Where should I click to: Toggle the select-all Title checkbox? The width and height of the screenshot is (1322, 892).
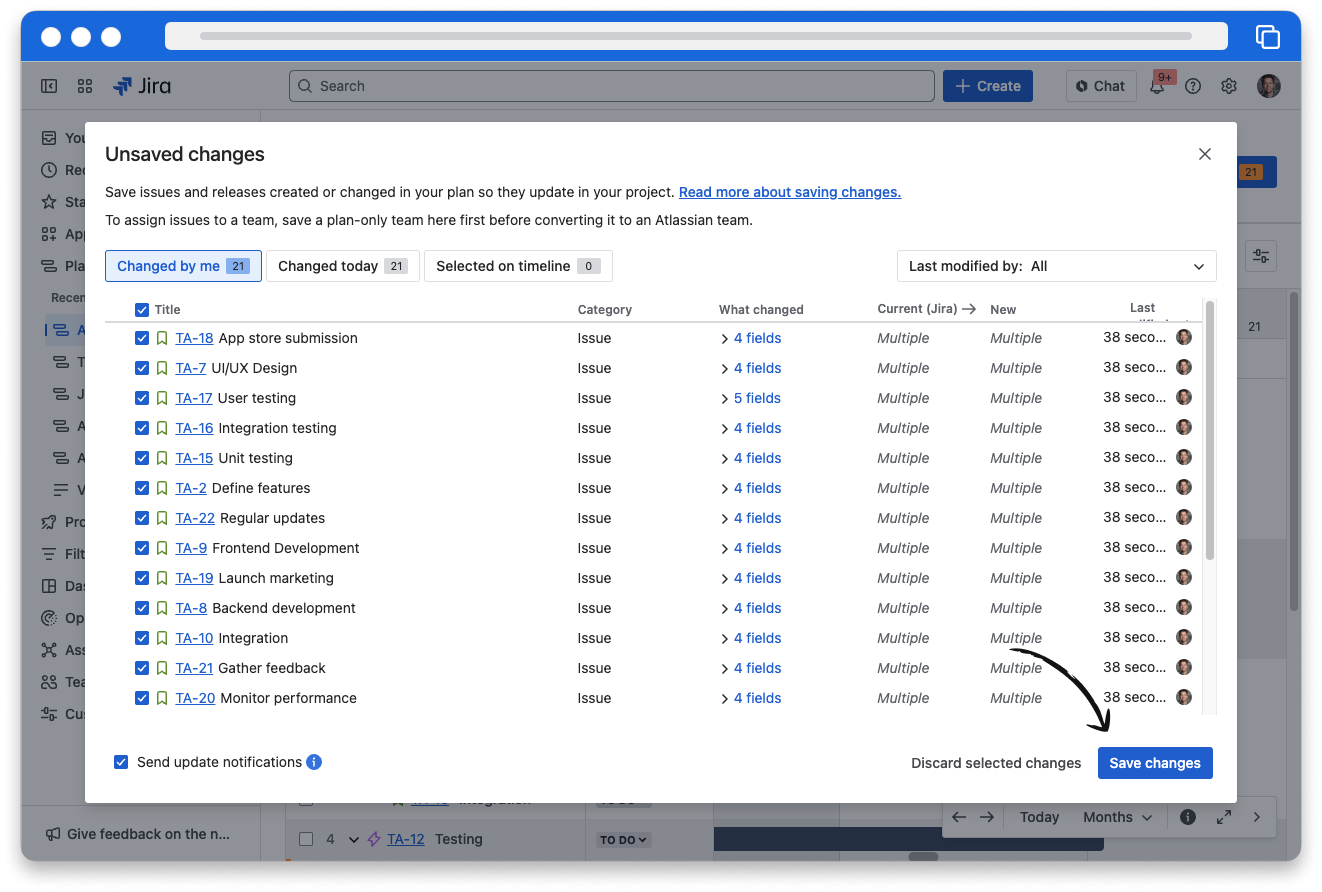(x=142, y=310)
